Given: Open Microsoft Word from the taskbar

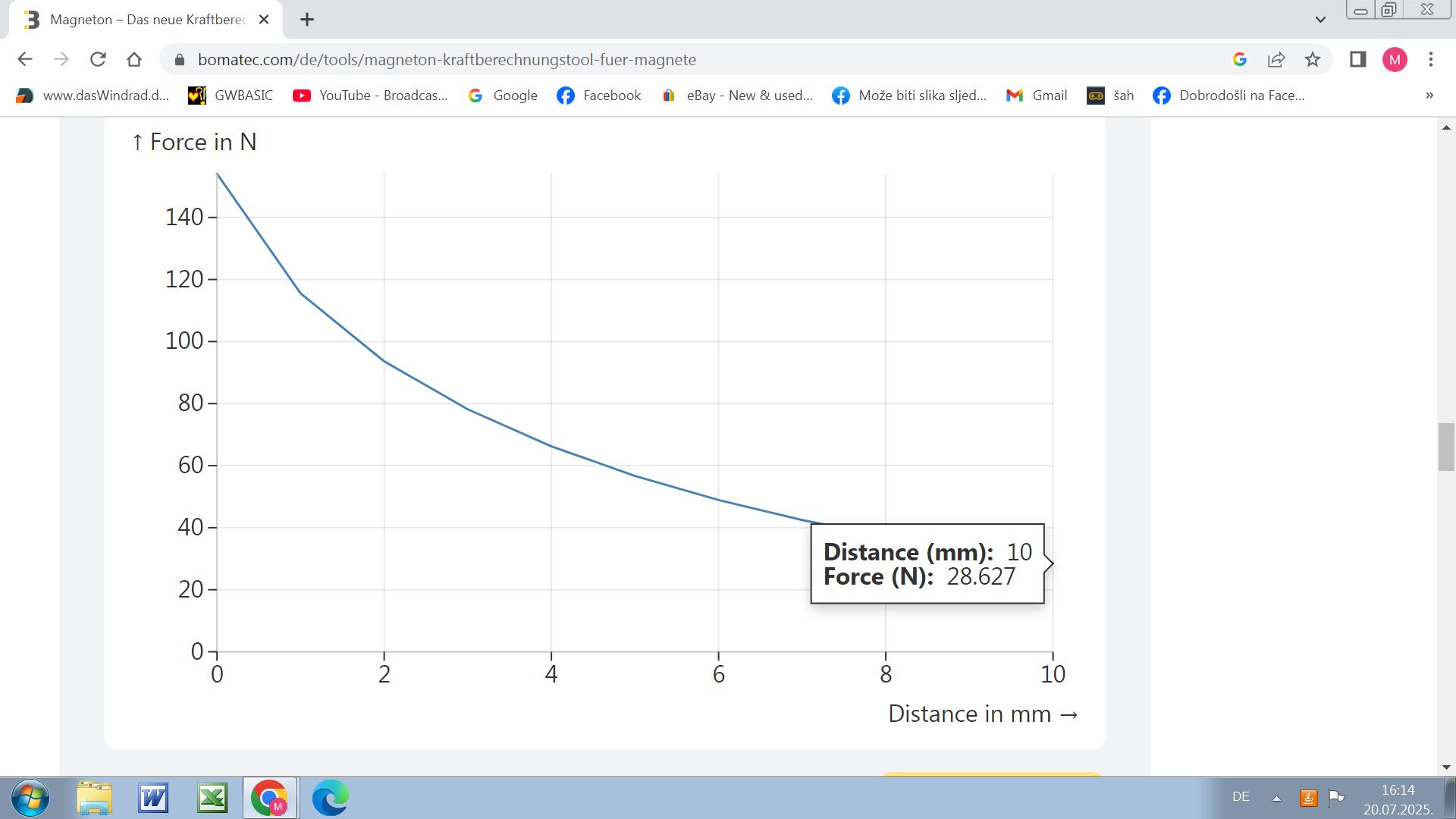Looking at the screenshot, I should point(153,798).
